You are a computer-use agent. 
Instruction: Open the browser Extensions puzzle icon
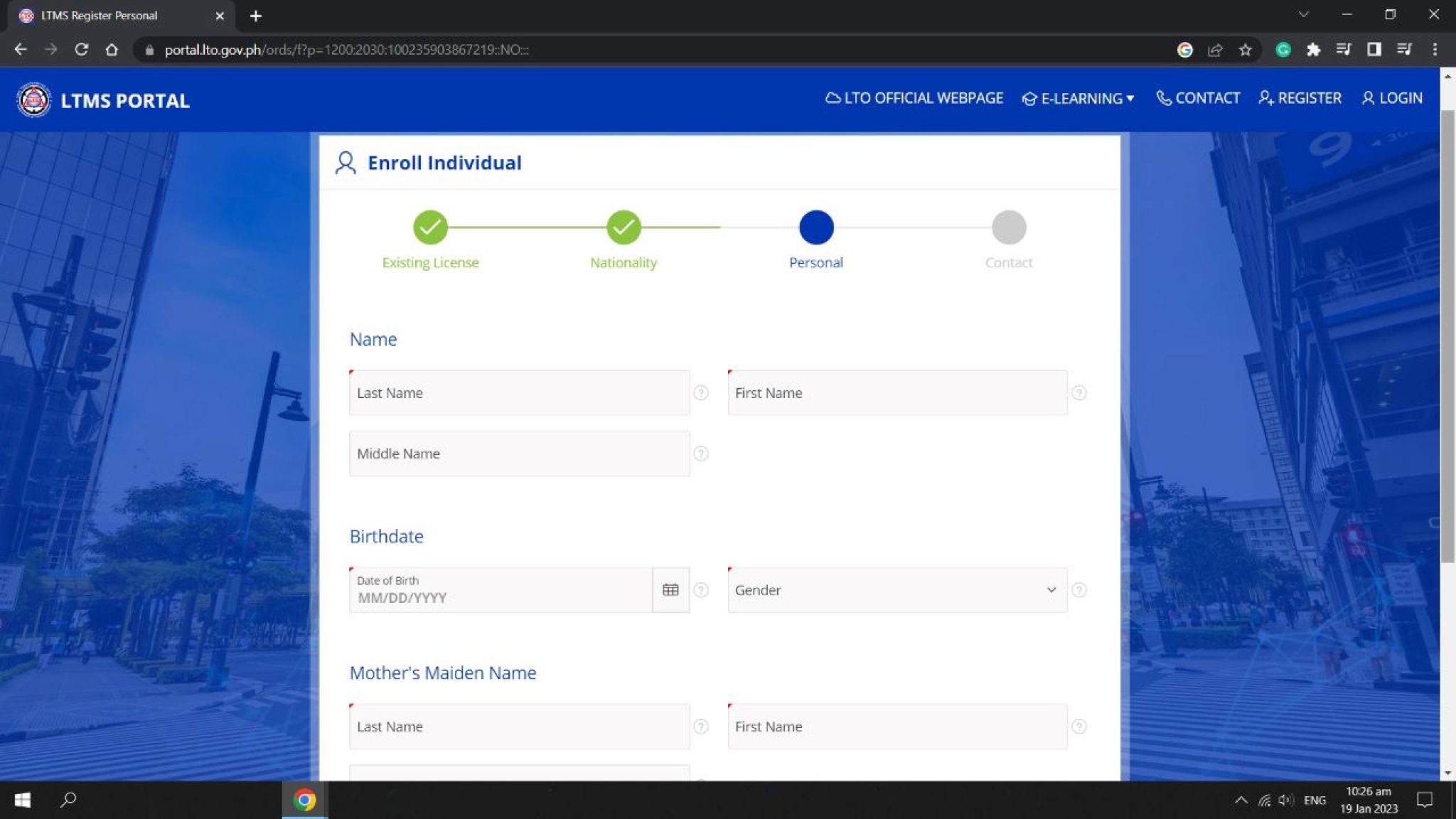coord(1313,50)
